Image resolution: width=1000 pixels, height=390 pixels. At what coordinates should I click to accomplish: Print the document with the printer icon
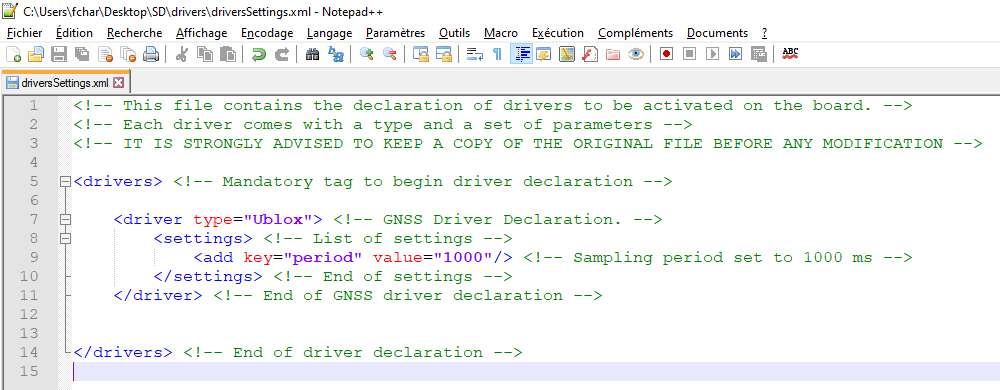tap(151, 54)
